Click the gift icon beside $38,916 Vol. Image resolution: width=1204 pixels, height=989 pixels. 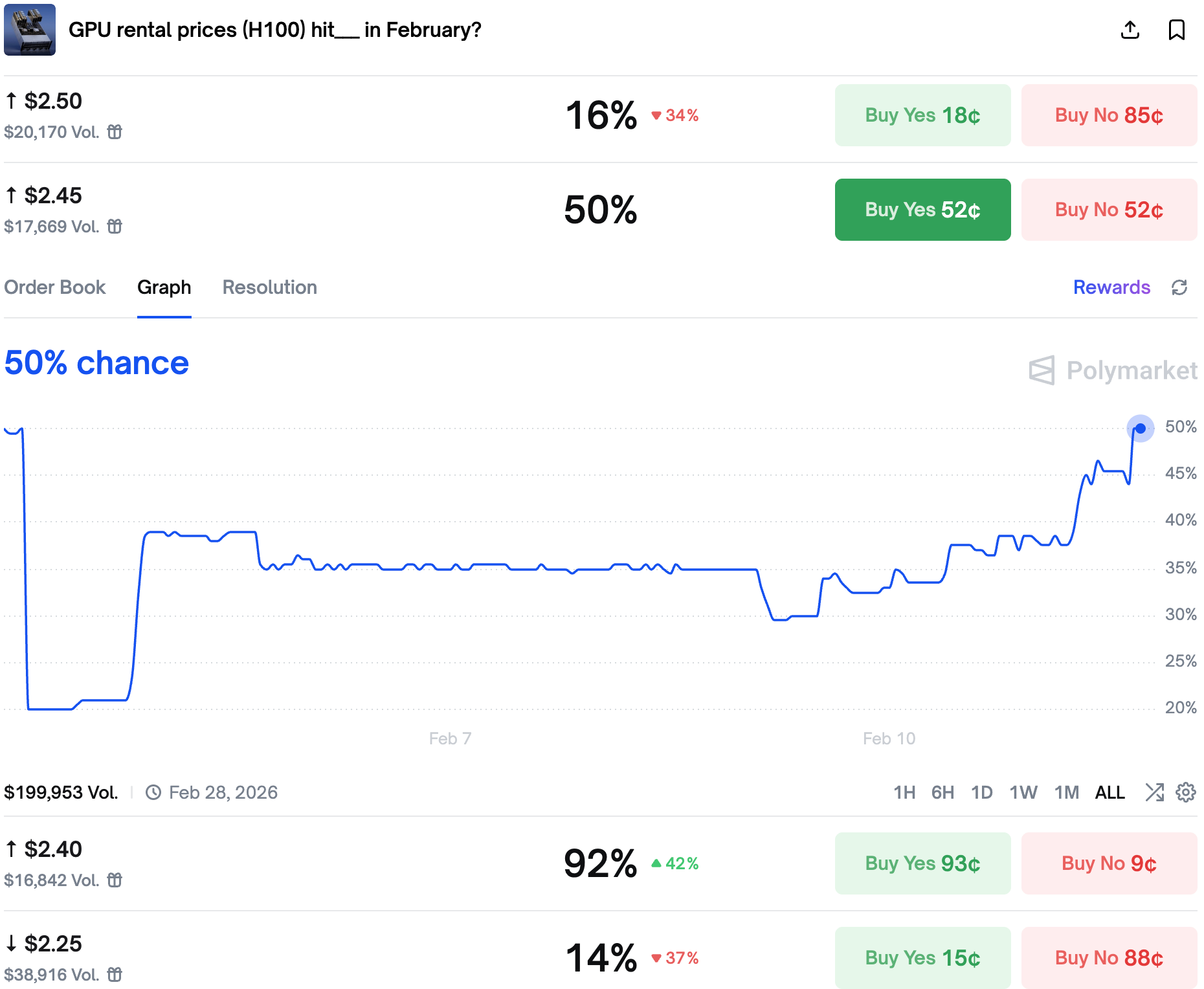115,975
